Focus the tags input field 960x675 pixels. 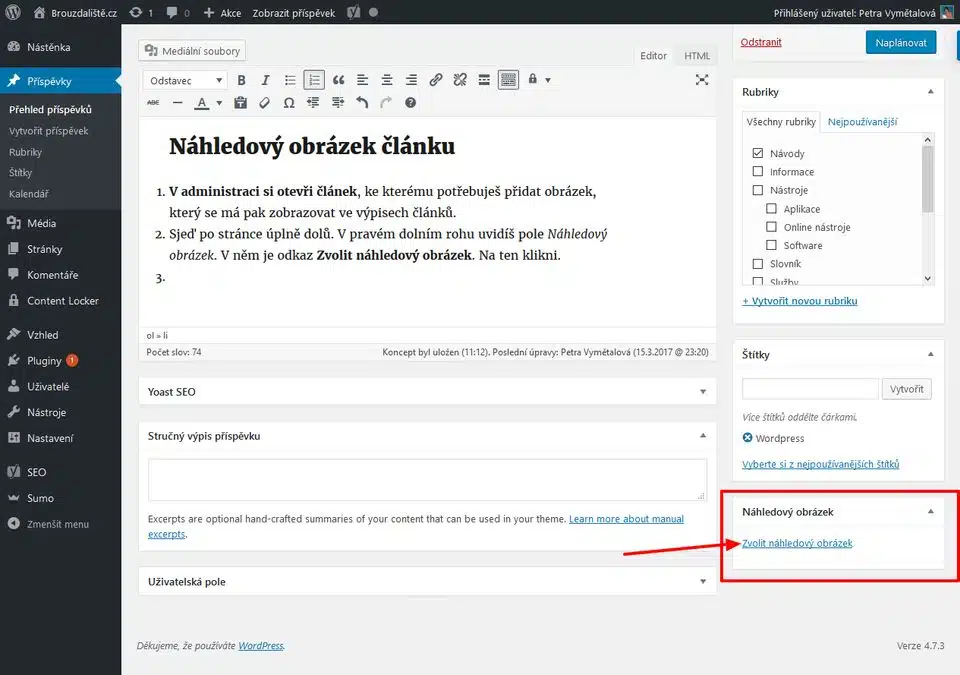tap(810, 389)
